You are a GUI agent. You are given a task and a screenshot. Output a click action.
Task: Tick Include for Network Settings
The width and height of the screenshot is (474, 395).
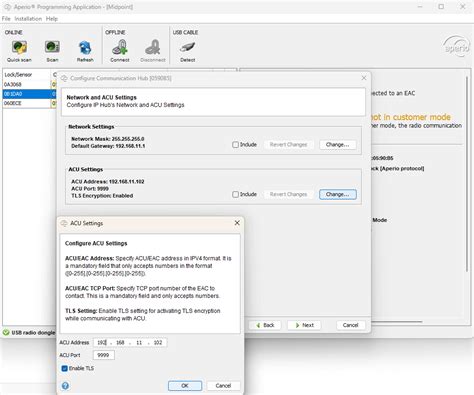pos(235,145)
